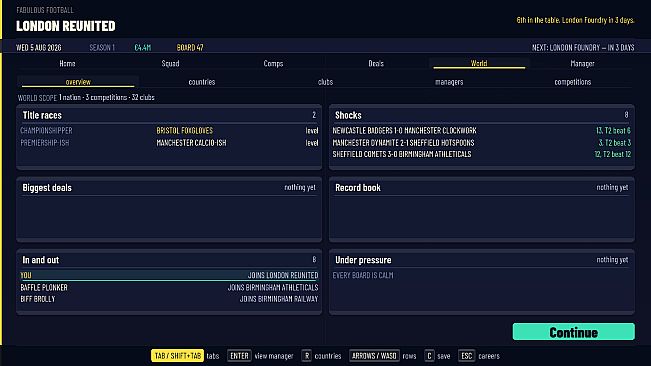Open the managers sub-tab
Viewport: 651px width, 366px height.
point(449,82)
